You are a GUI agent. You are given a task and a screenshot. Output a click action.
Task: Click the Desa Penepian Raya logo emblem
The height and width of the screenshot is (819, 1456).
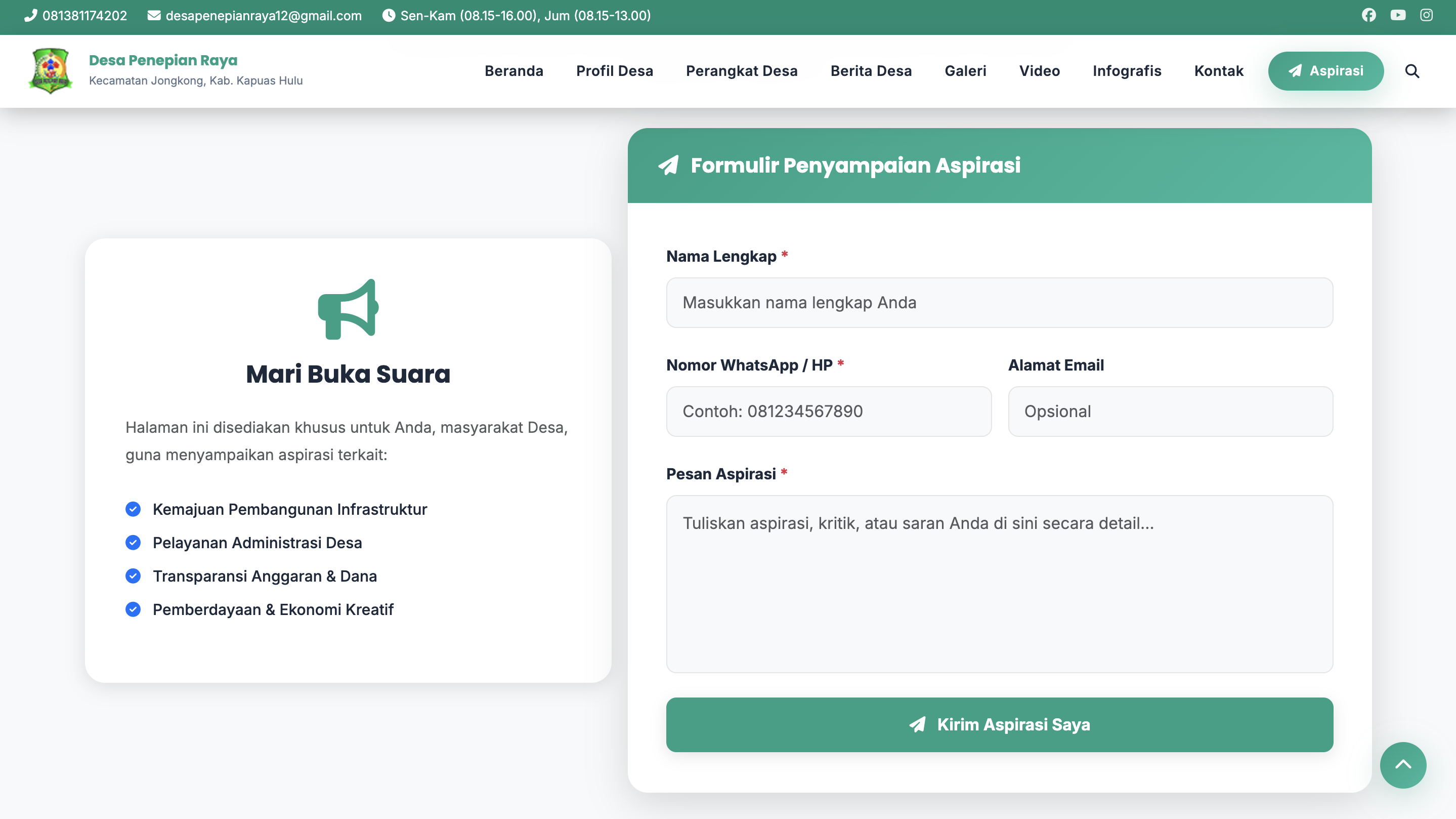pyautogui.click(x=50, y=71)
